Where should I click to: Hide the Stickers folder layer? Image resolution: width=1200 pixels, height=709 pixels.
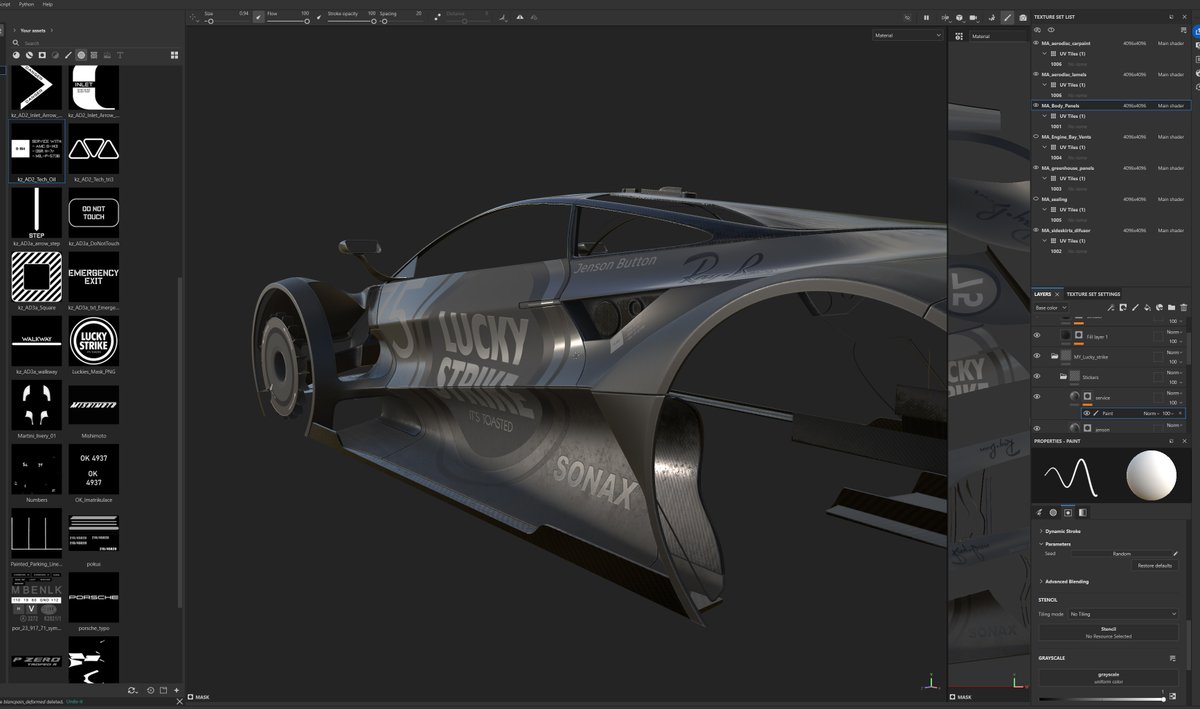click(x=1036, y=376)
